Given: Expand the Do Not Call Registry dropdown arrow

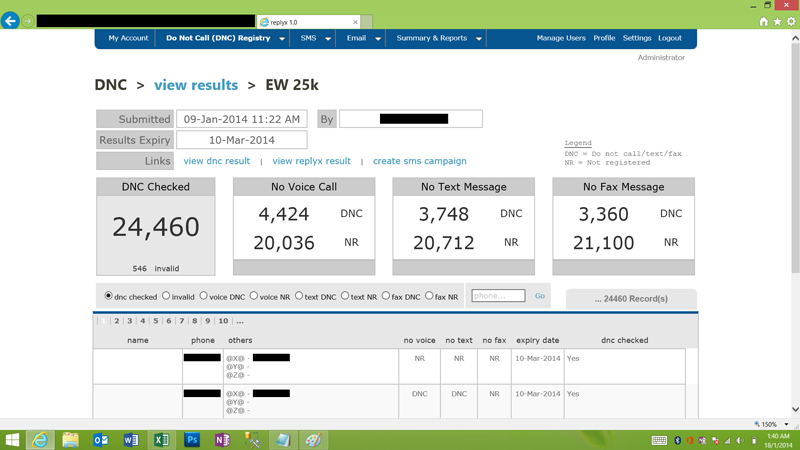Looking at the screenshot, I should 282,39.
